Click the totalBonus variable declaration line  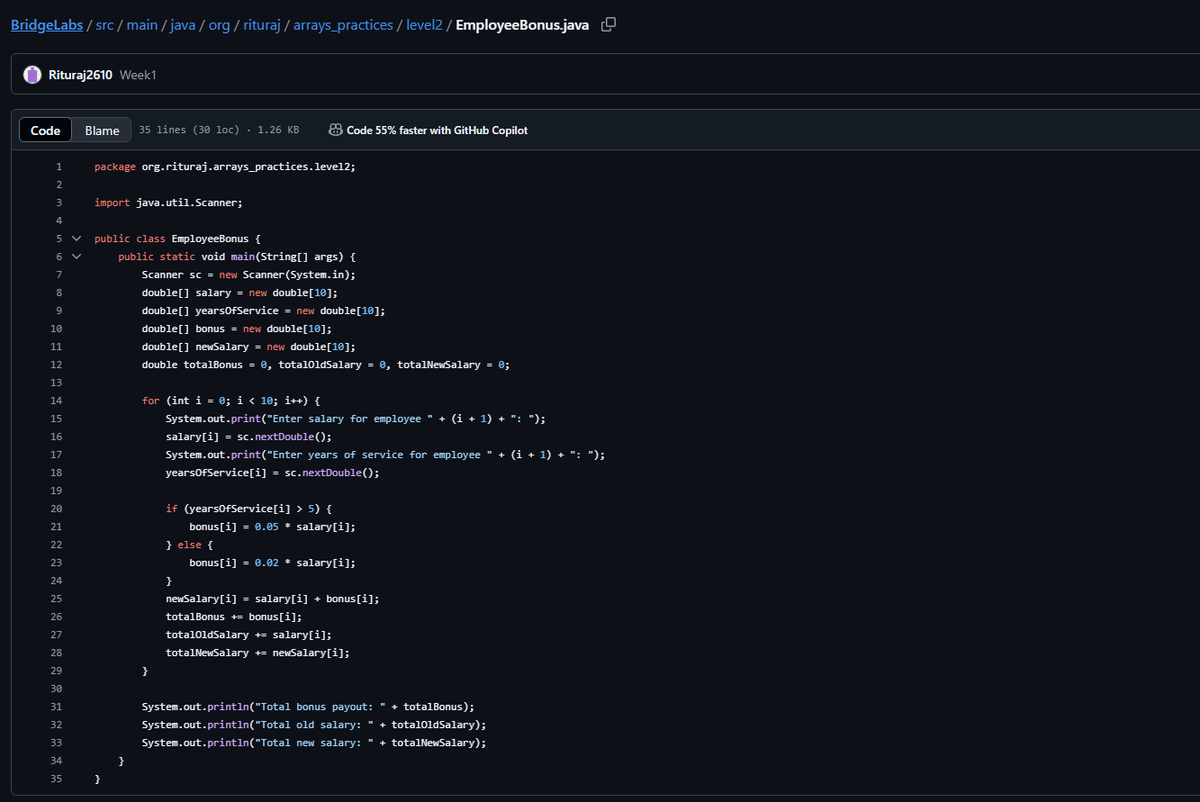point(325,365)
